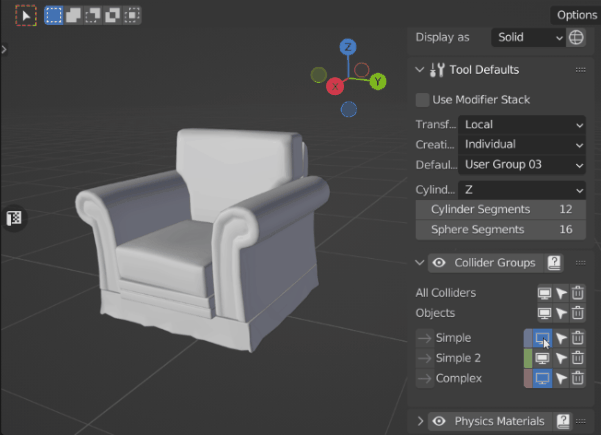This screenshot has height=435, width=601.
Task: Click the negative Y axis gizmo dot
Action: point(319,75)
